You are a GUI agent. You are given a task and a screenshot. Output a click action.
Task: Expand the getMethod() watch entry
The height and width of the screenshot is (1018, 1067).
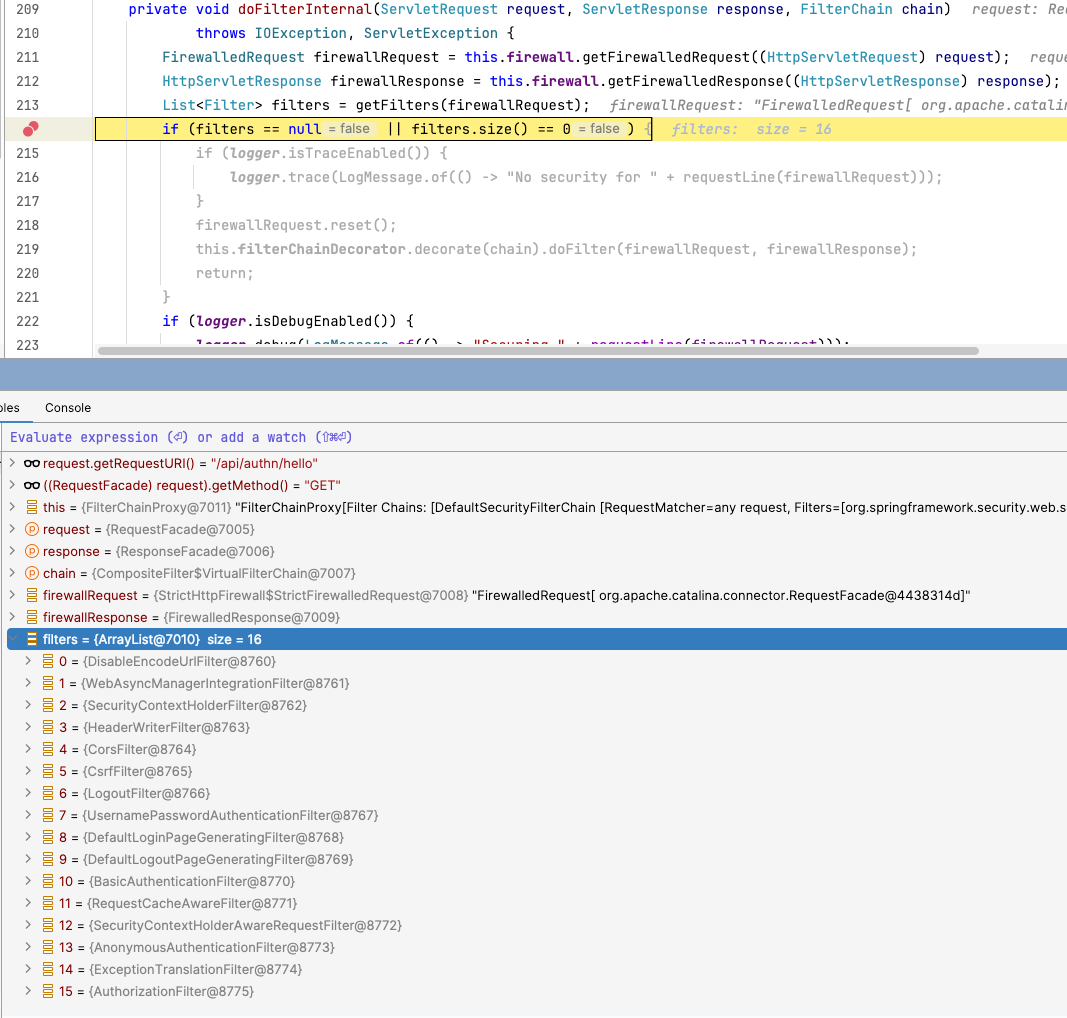pyautogui.click(x=12, y=485)
